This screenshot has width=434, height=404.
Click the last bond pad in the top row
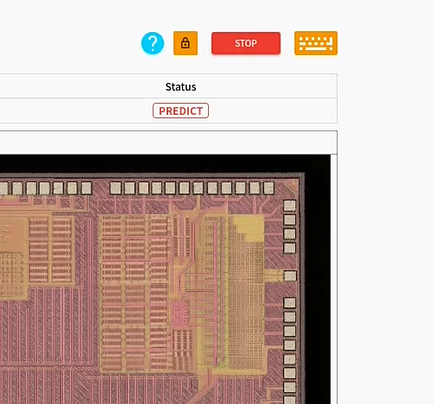(269, 188)
